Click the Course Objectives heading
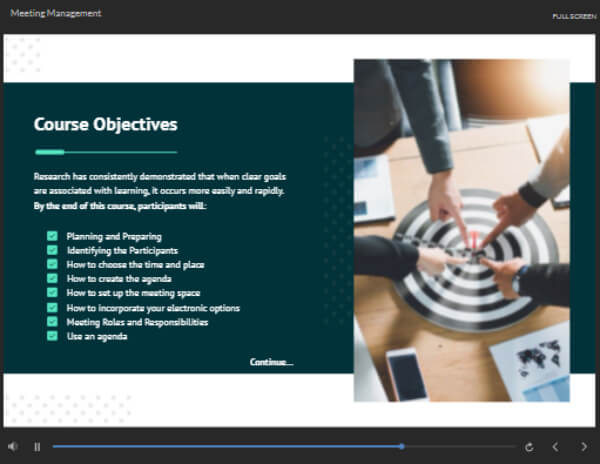Viewport: 600px width, 464px height. [105, 125]
